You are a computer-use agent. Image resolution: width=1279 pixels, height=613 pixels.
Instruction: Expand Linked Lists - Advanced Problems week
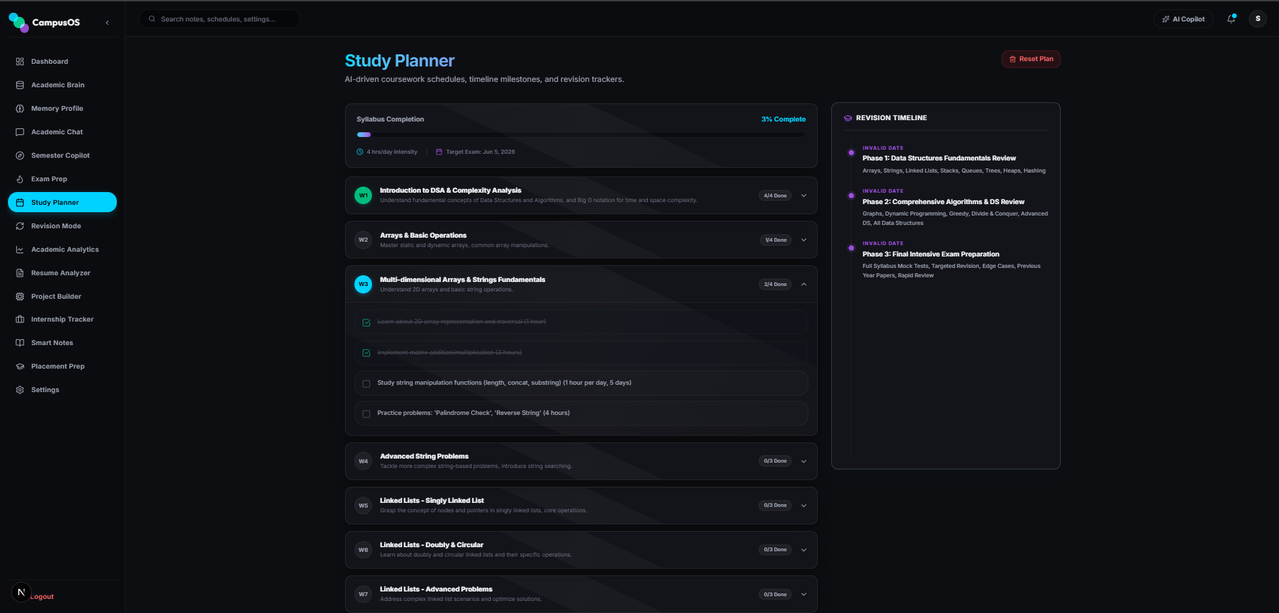[x=804, y=594]
